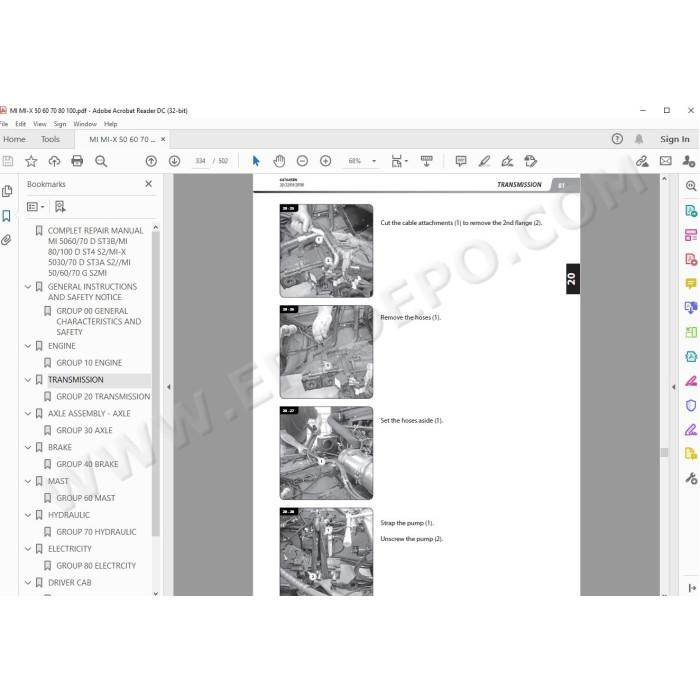The width and height of the screenshot is (700, 700).
Task: Open the Protect shield tool
Action: tap(691, 405)
